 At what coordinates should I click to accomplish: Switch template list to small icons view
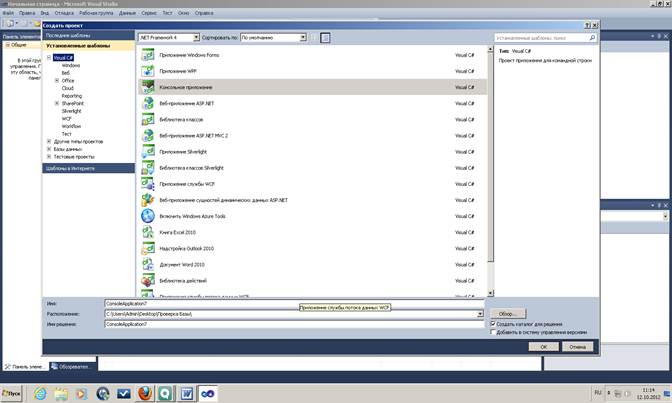coord(314,38)
